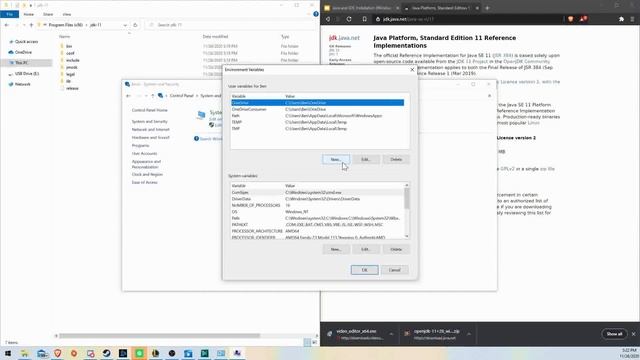Image resolution: width=640 pixels, height=360 pixels.
Task: Select the PATHEXT system variable row
Action: coord(317,224)
